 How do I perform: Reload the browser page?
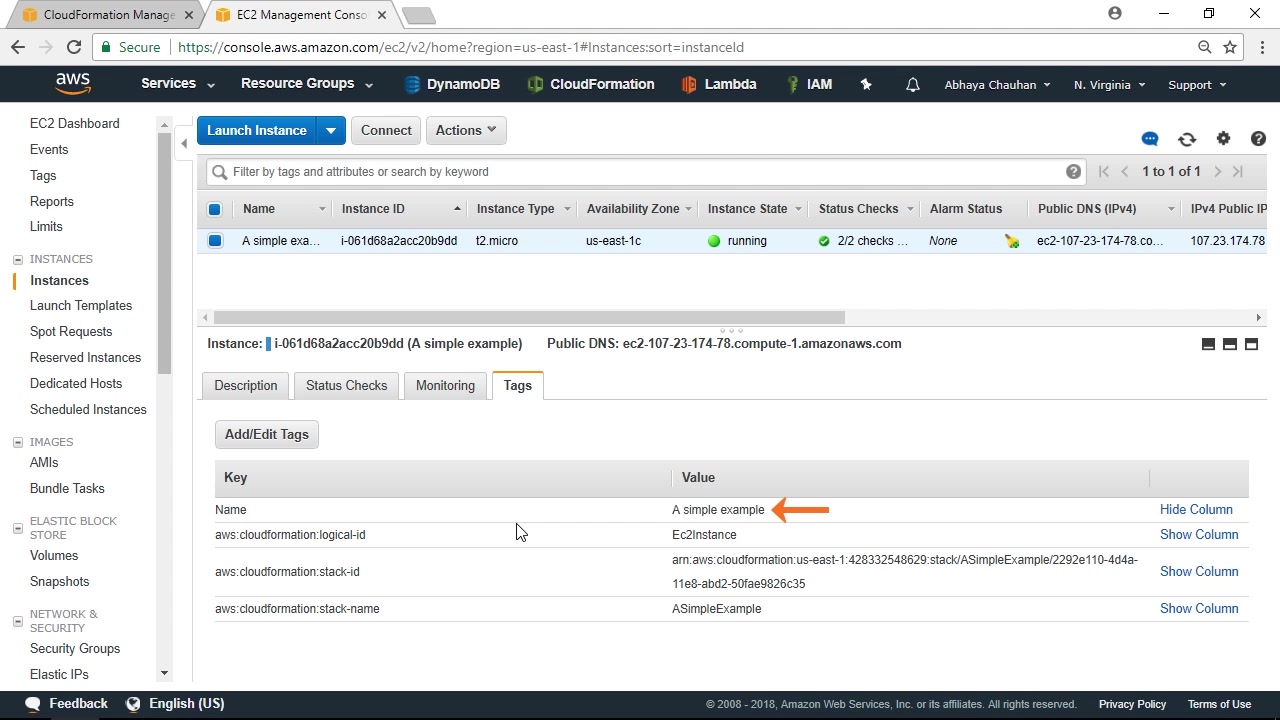pyautogui.click(x=73, y=47)
